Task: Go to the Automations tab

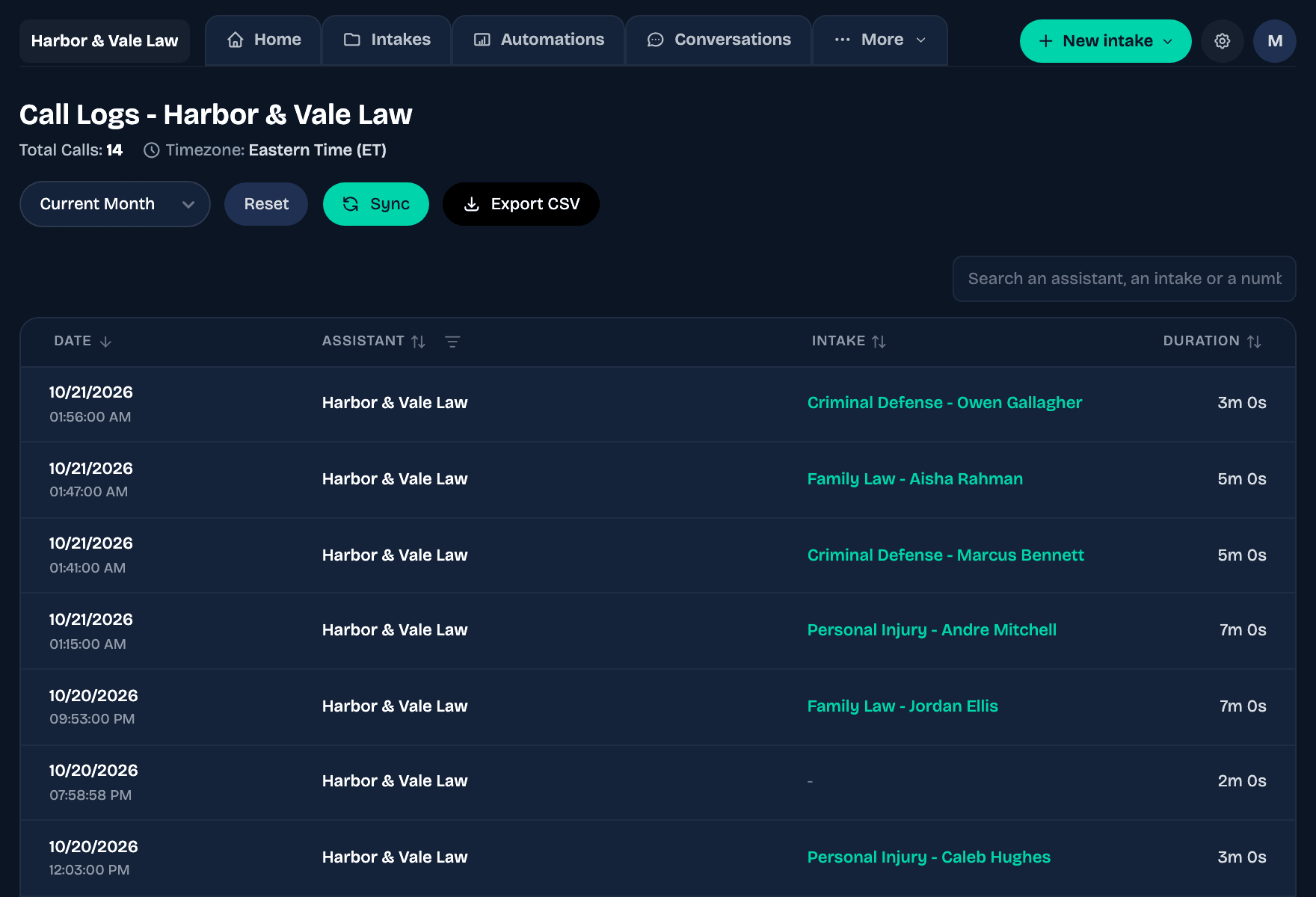Action: tap(538, 40)
